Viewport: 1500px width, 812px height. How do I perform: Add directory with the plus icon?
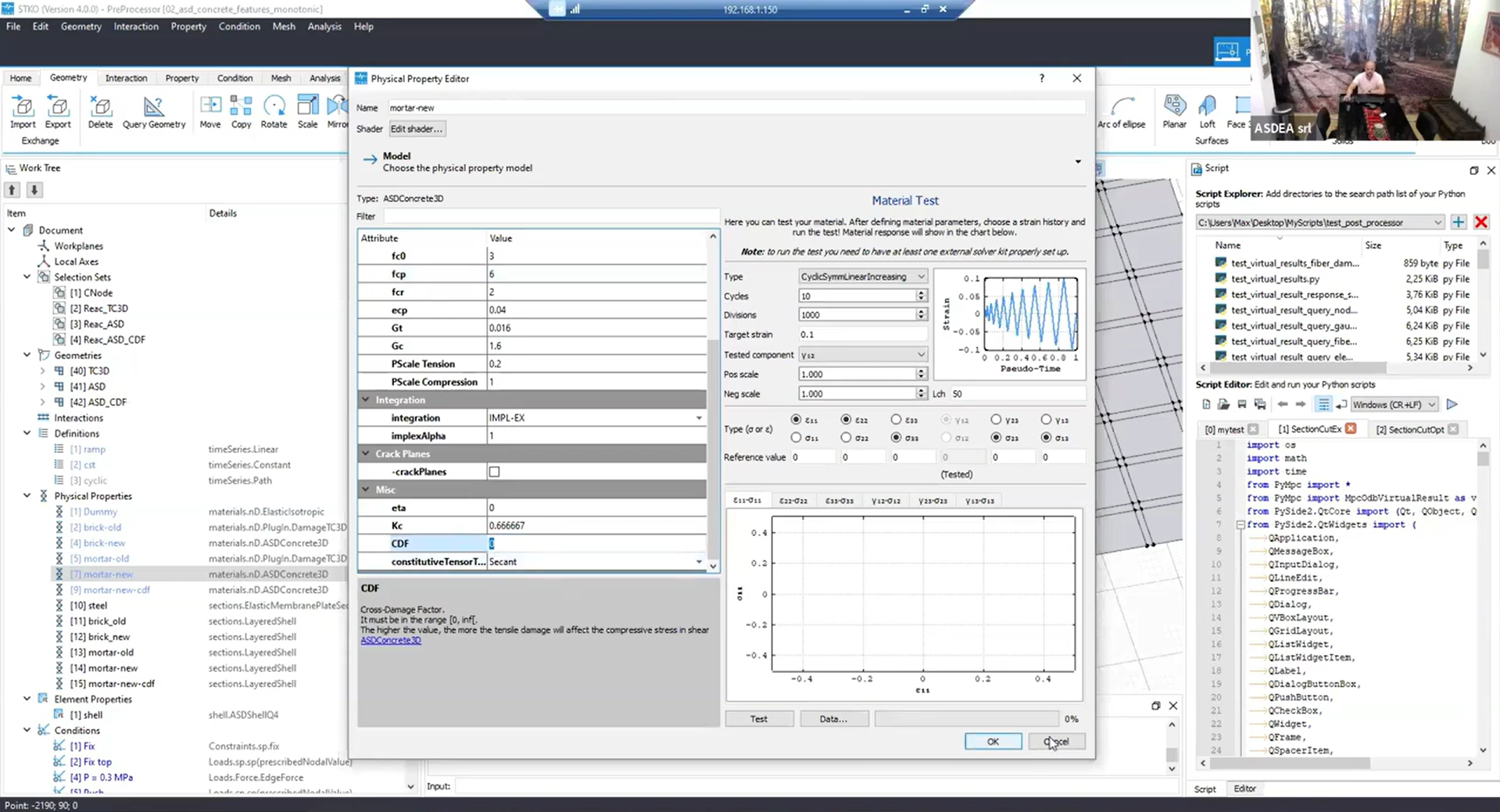click(1458, 222)
